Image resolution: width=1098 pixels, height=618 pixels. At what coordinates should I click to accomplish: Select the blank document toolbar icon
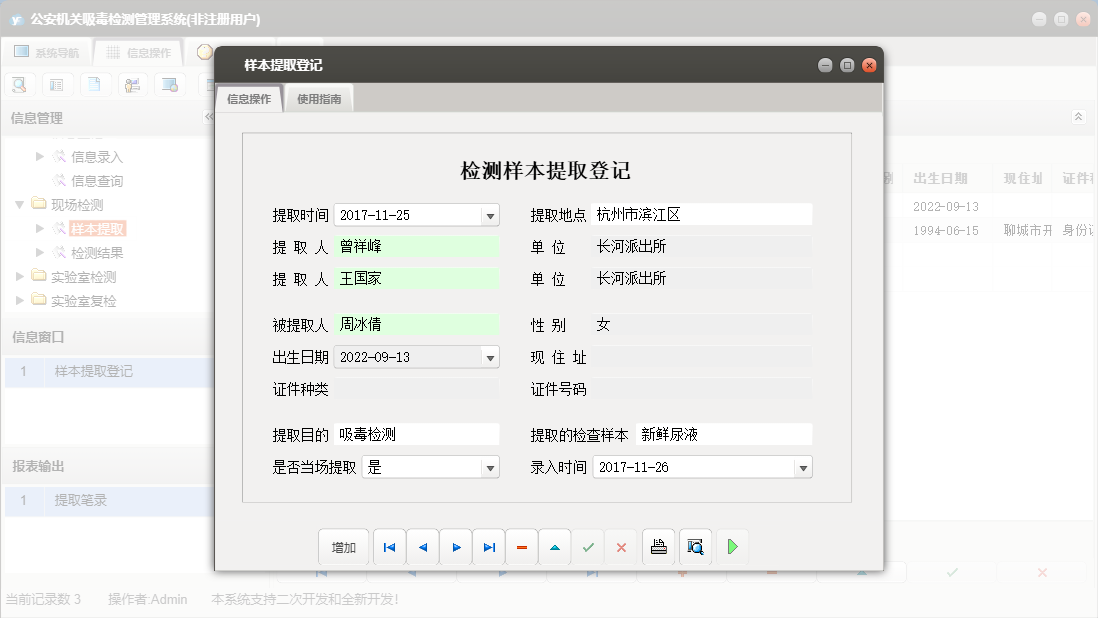(x=94, y=84)
